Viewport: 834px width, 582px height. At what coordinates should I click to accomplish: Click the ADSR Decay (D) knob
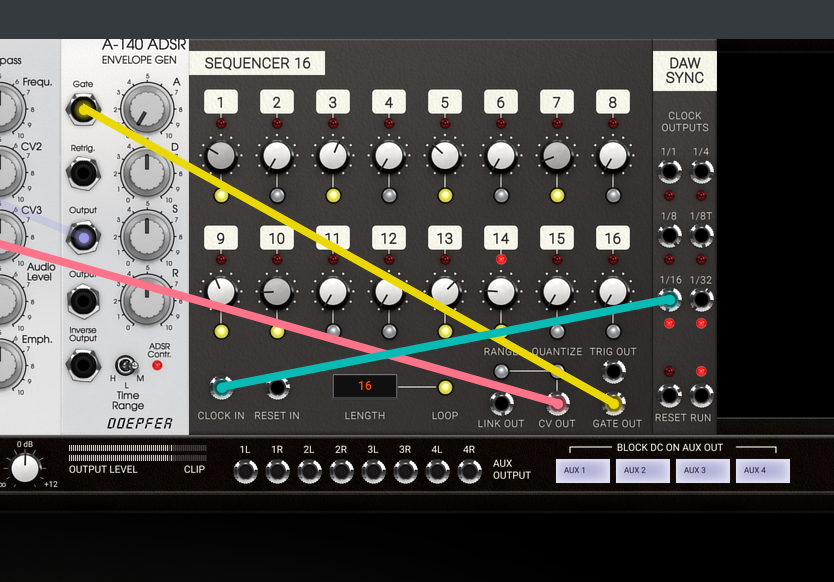pyautogui.click(x=147, y=173)
